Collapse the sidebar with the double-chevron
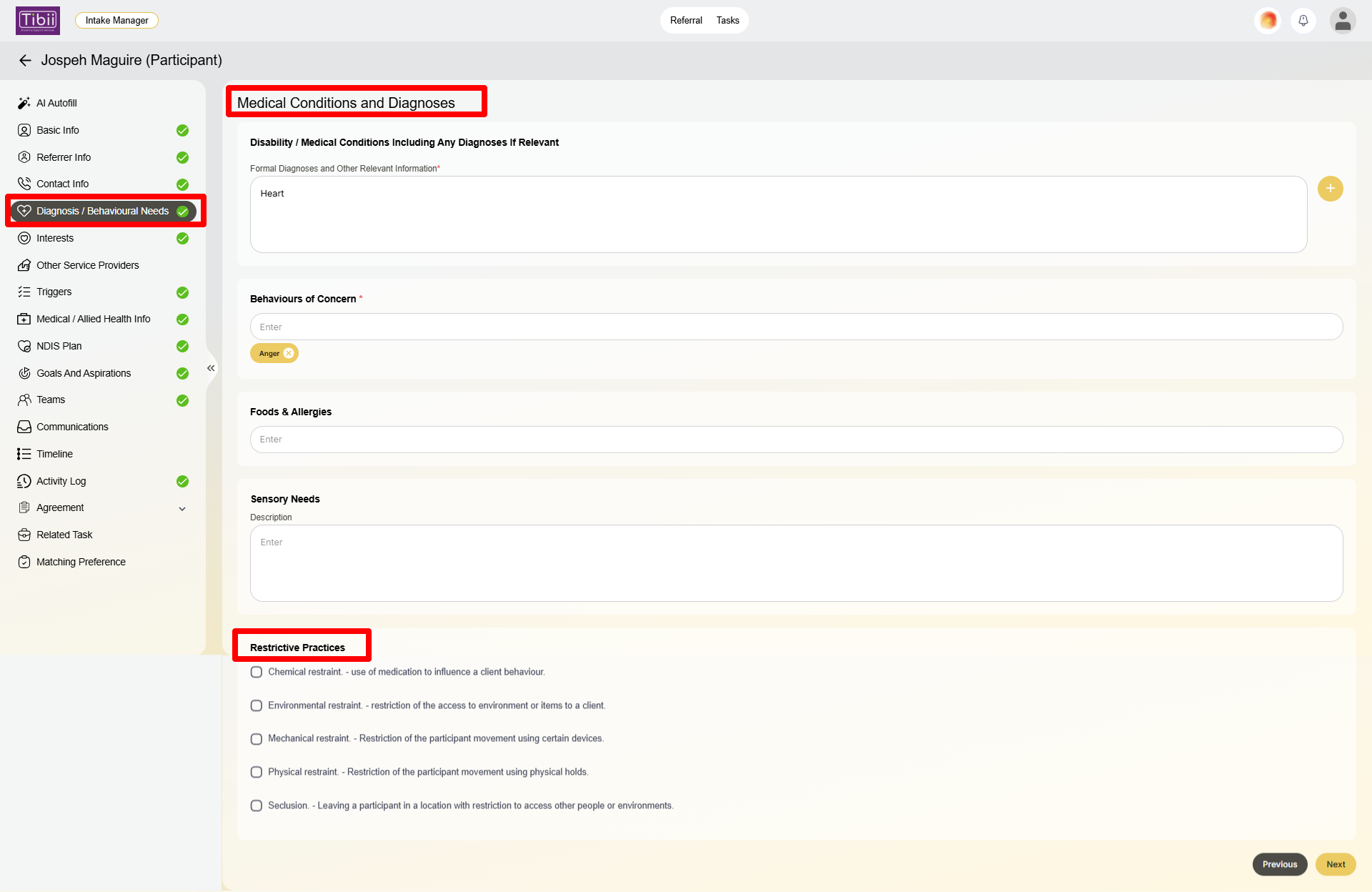 211,368
